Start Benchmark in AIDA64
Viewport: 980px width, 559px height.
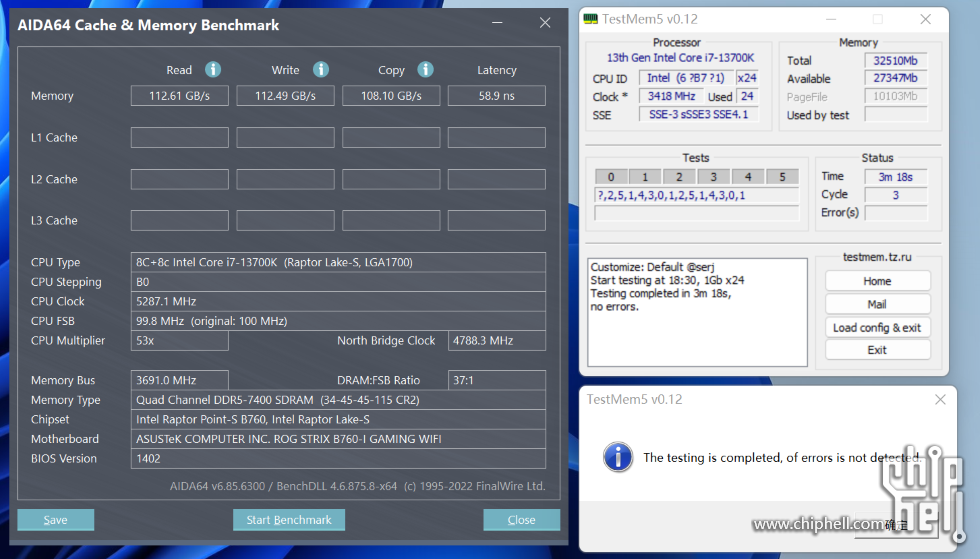(289, 520)
